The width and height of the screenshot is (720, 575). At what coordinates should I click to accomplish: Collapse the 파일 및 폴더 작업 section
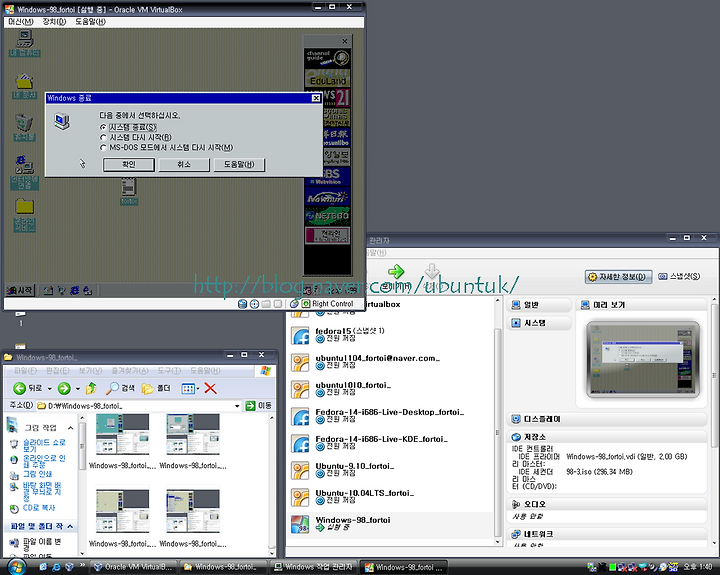pos(70,526)
